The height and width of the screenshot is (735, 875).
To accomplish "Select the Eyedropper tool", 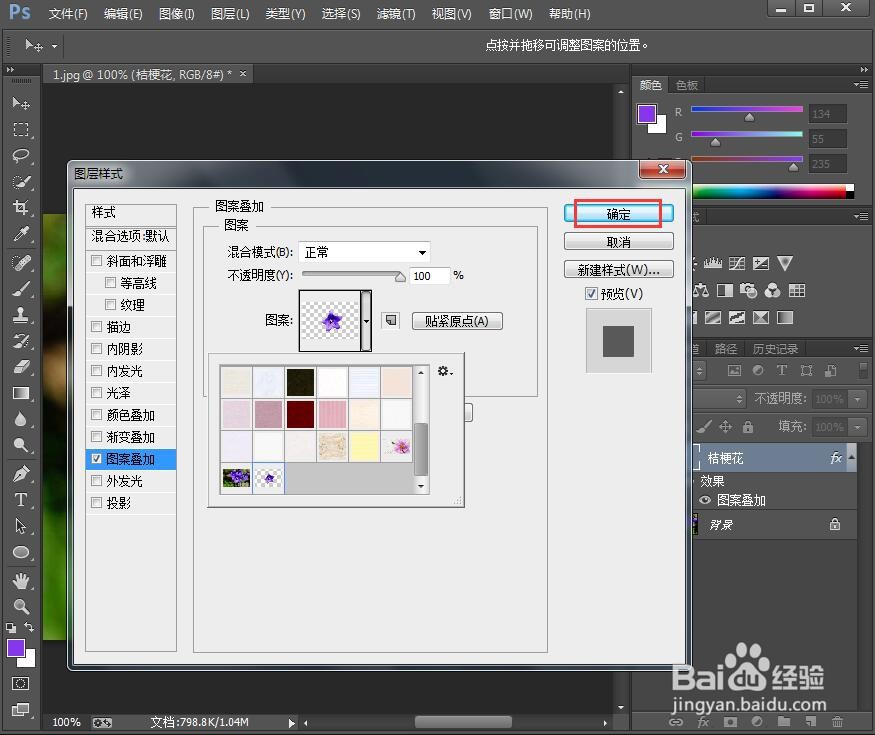I will pos(21,233).
